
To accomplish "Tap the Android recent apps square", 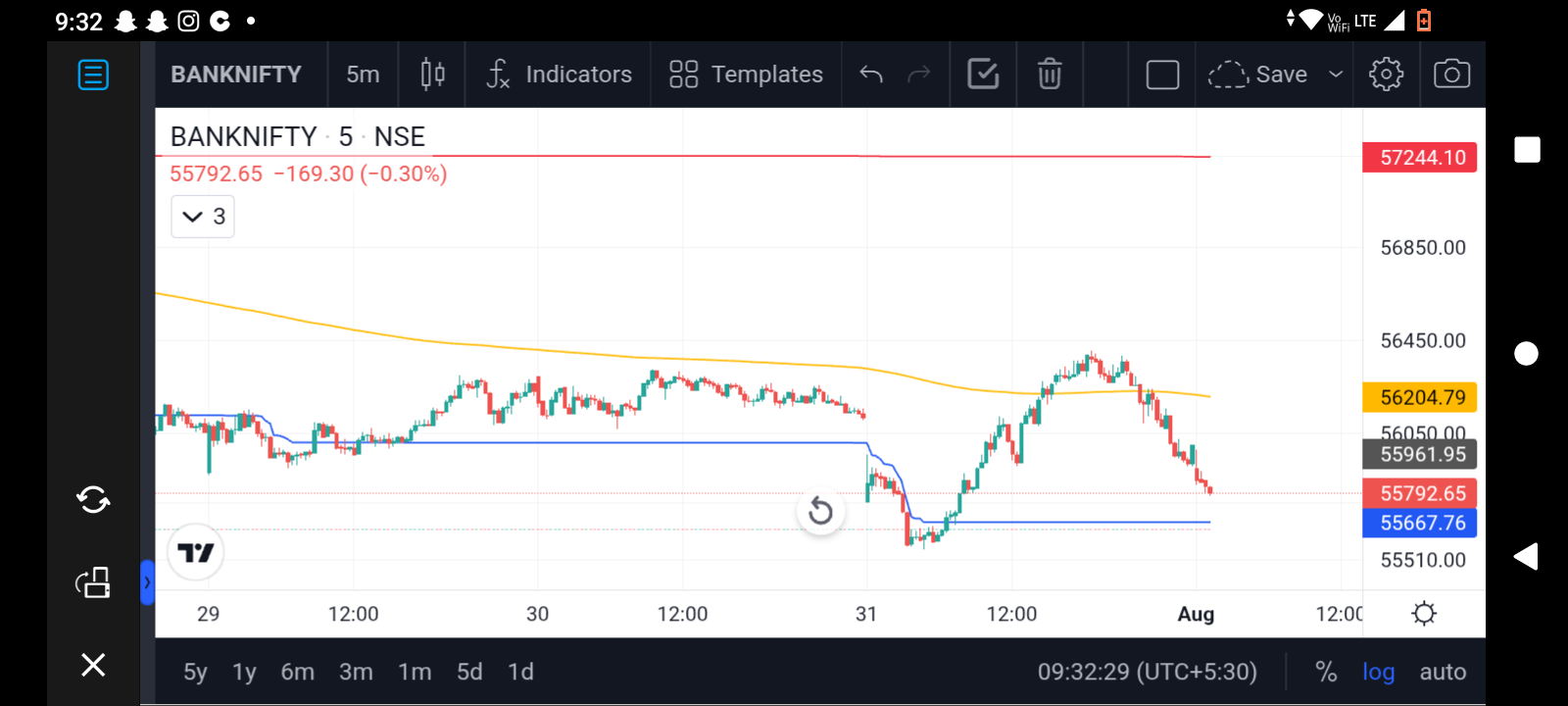I will 1527,150.
